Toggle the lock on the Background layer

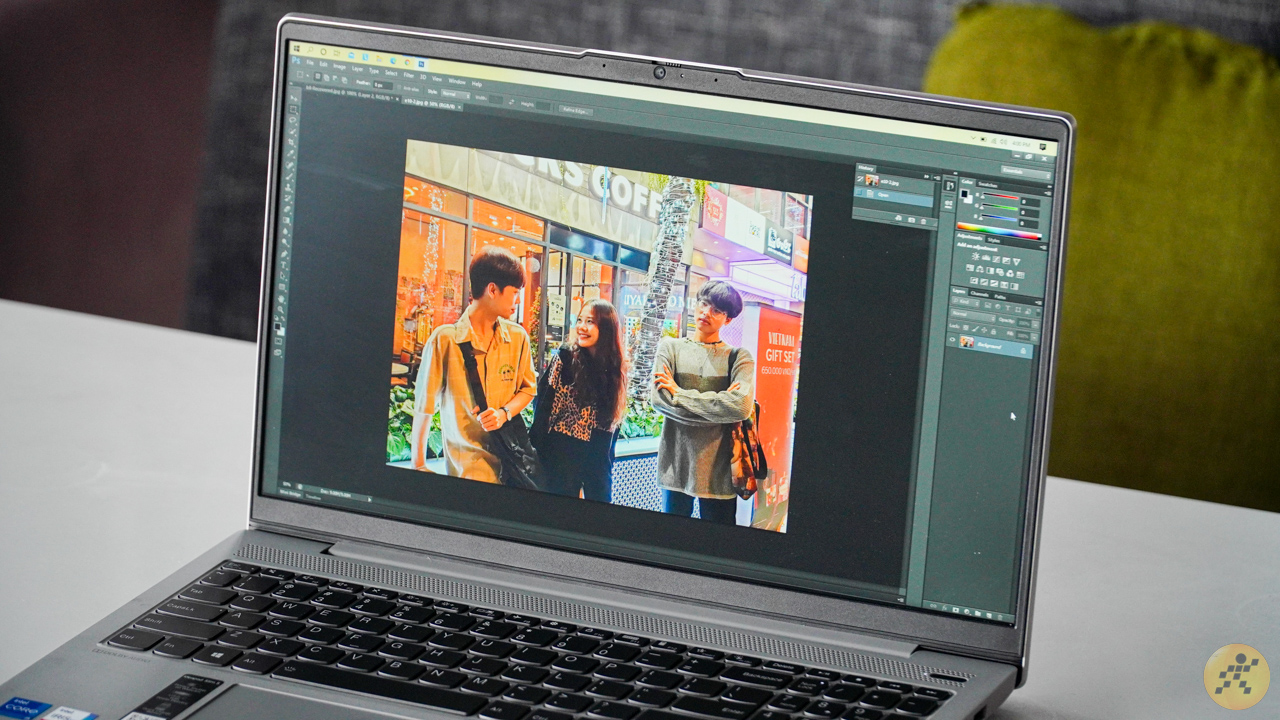point(1023,350)
